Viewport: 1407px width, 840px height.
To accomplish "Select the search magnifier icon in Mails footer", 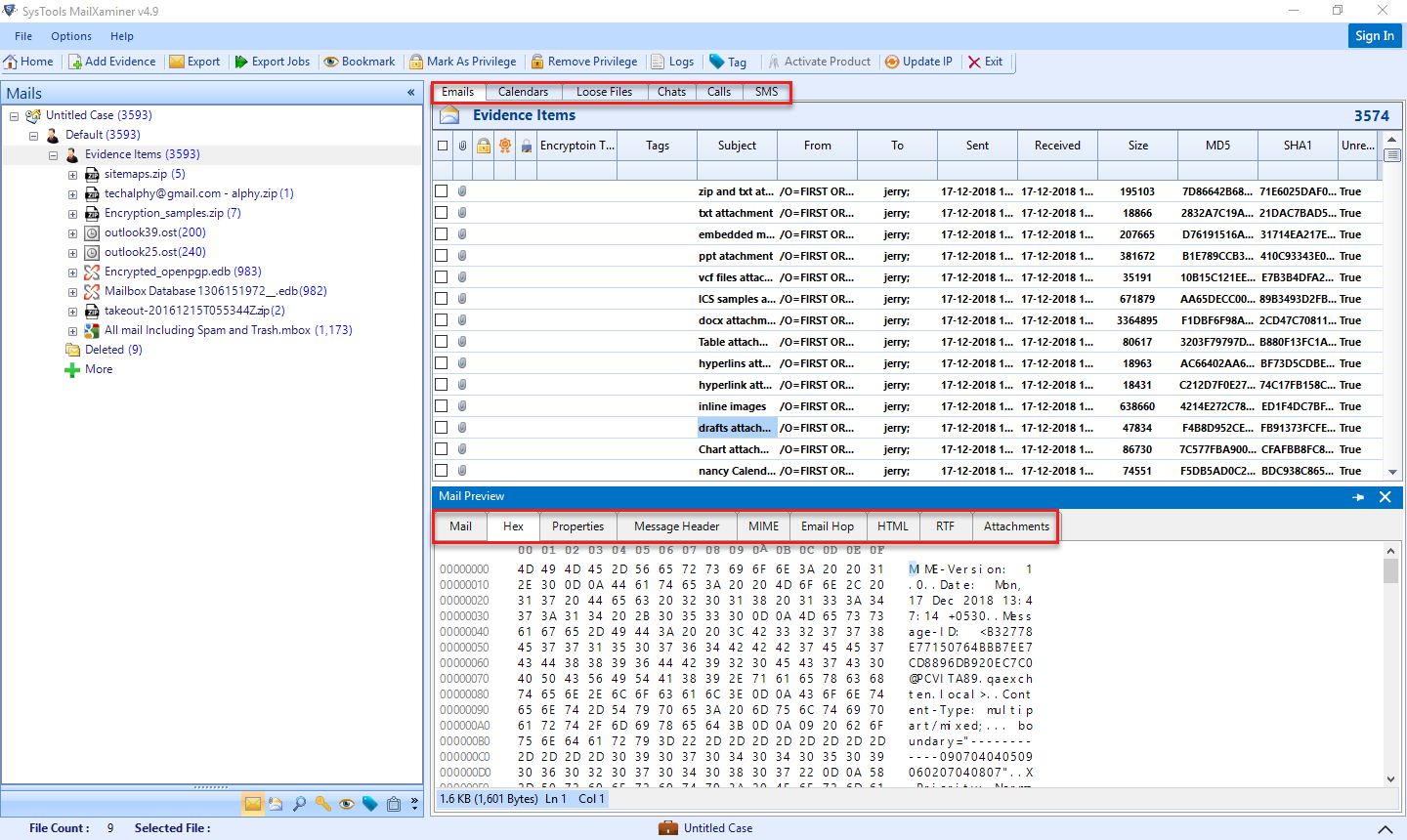I will point(300,804).
